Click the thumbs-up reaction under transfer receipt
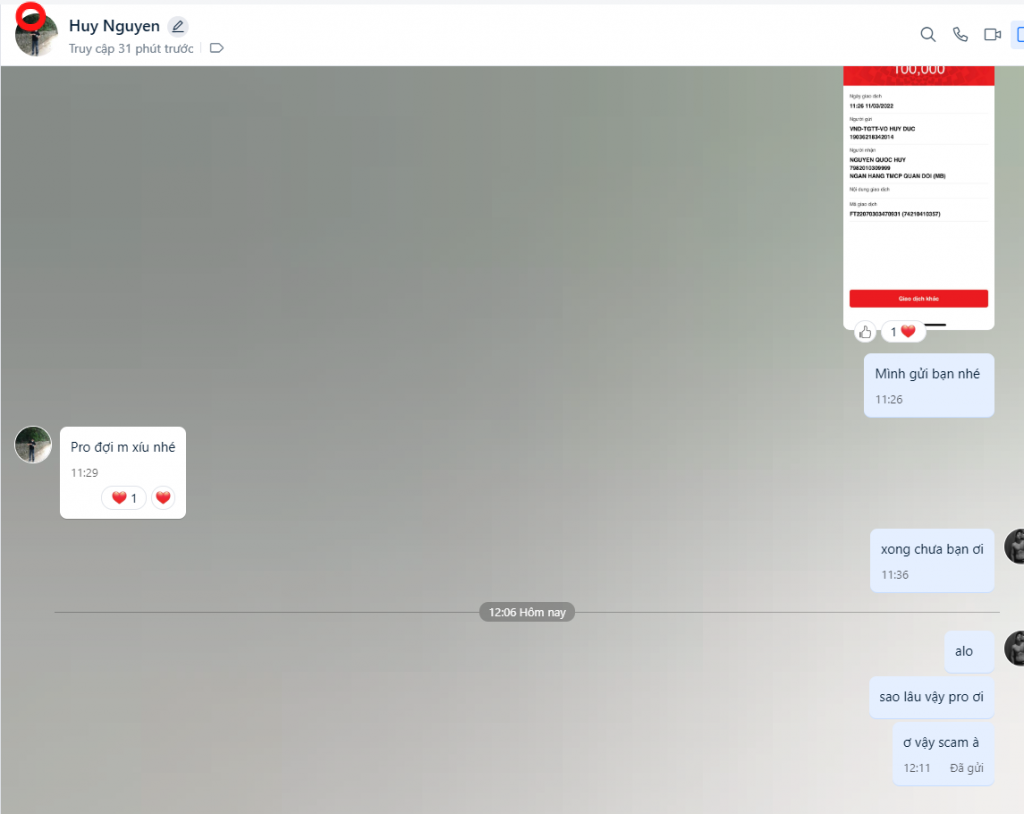The height and width of the screenshot is (814, 1024). 865,331
